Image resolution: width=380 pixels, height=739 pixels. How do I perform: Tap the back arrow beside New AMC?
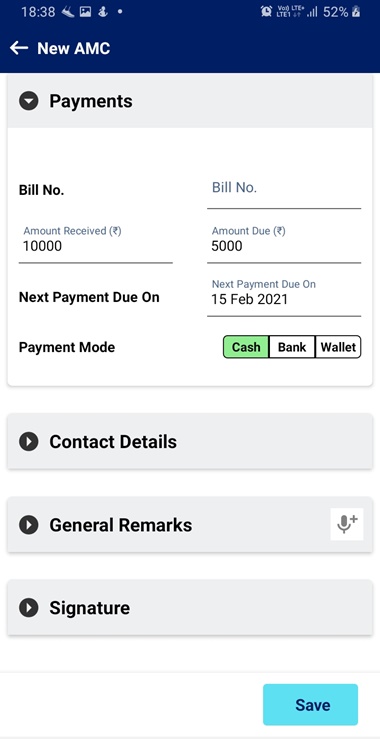point(19,48)
